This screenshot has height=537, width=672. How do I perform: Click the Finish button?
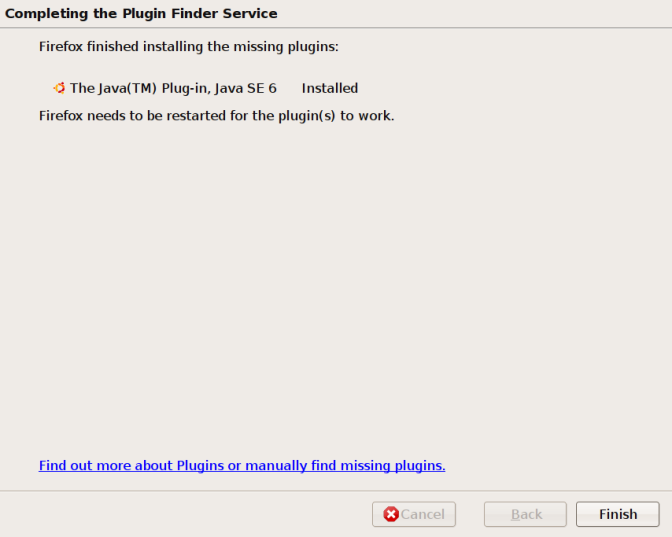pos(617,514)
